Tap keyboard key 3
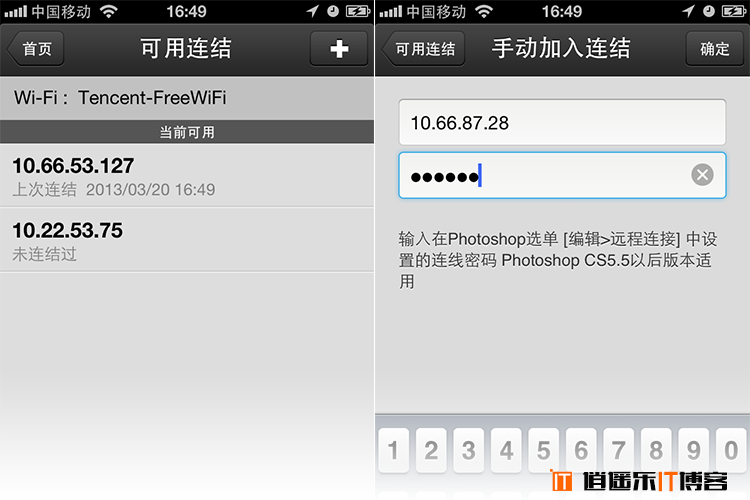Viewport: 750px width, 500px height. click(x=468, y=450)
